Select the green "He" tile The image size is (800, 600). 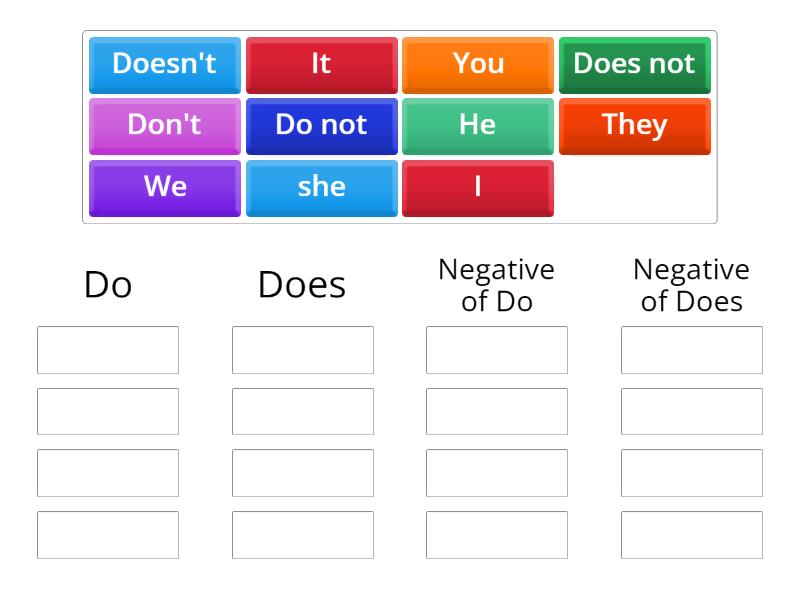pos(478,125)
